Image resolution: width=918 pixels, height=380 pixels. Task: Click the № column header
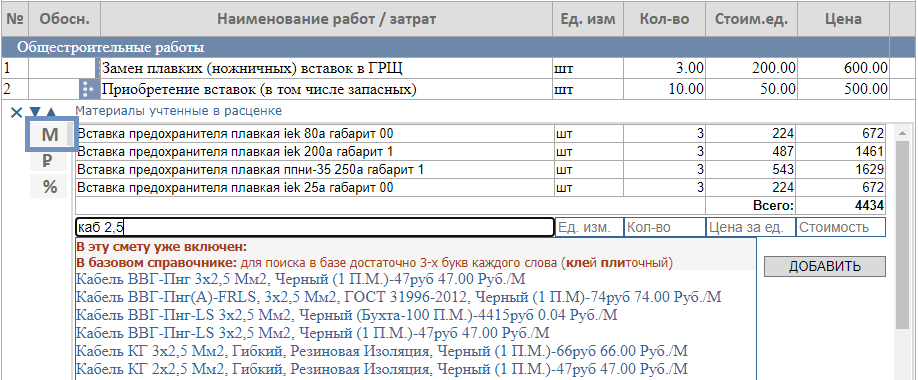point(14,19)
